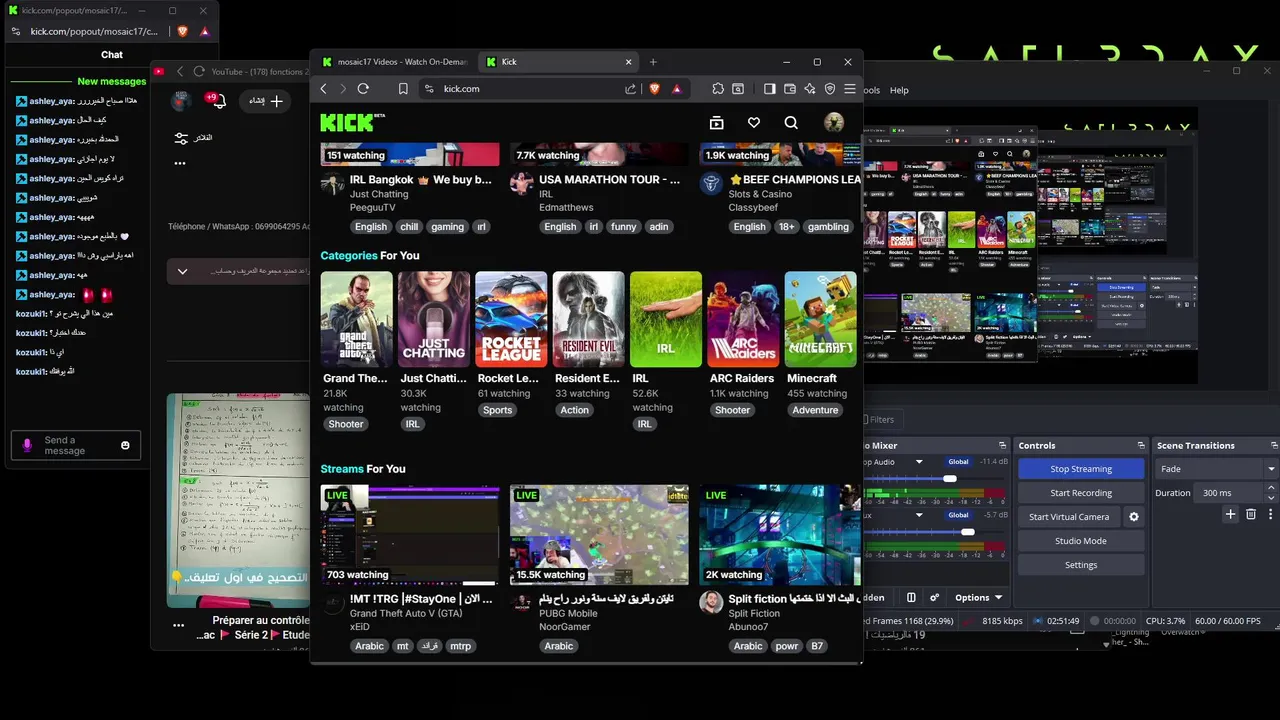Click the Shooter tag under Grand Theft Auto
The width and height of the screenshot is (1280, 720).
[x=346, y=424]
